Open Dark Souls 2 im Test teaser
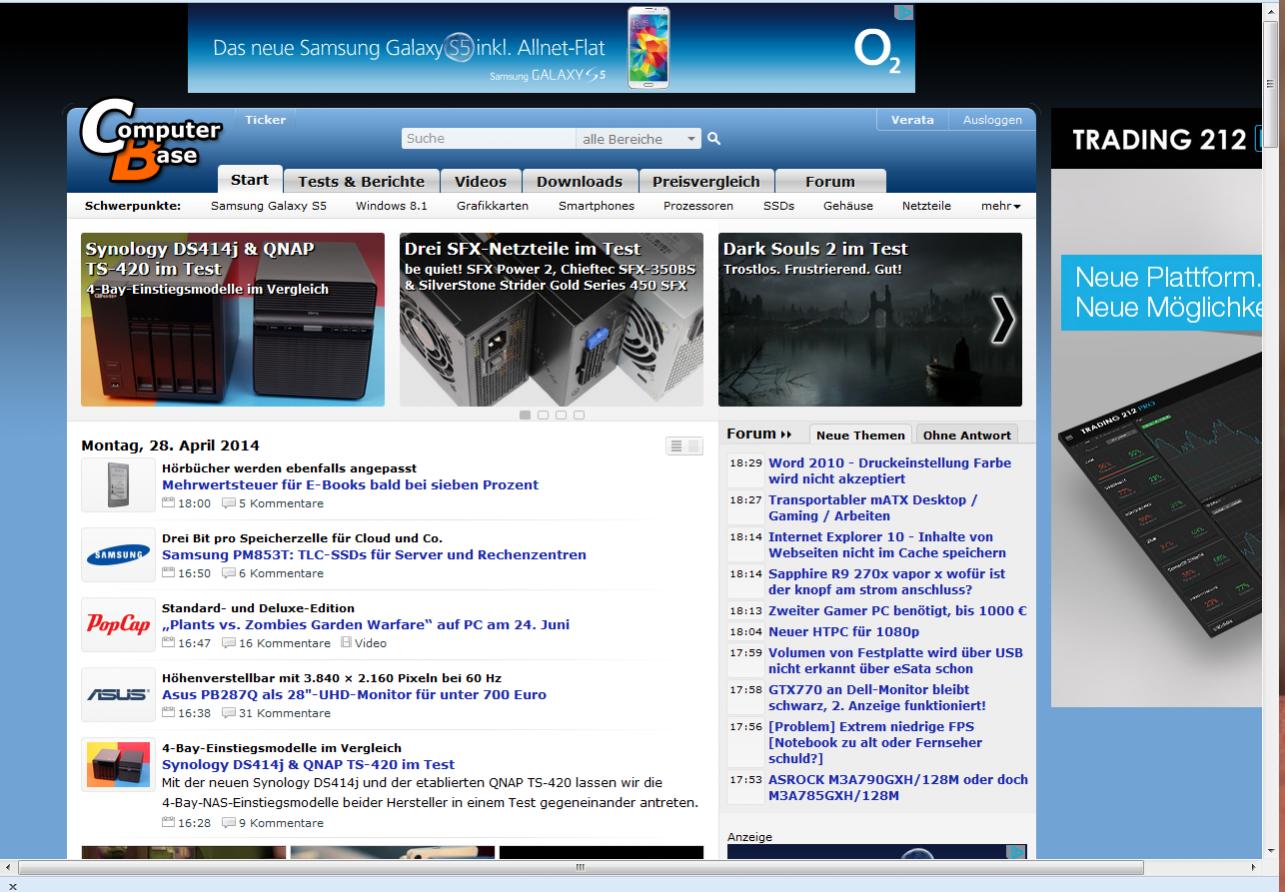The height and width of the screenshot is (892, 1285). pyautogui.click(x=870, y=320)
